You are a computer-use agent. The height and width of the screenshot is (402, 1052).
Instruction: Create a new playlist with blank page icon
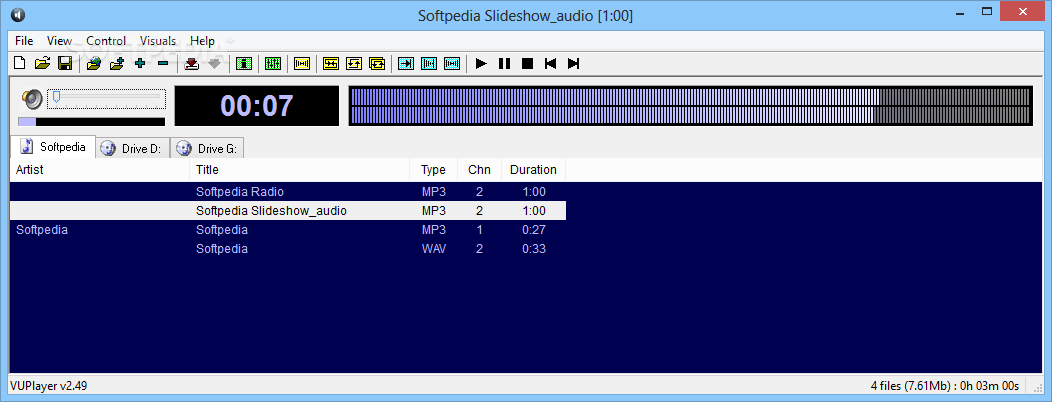click(x=20, y=64)
